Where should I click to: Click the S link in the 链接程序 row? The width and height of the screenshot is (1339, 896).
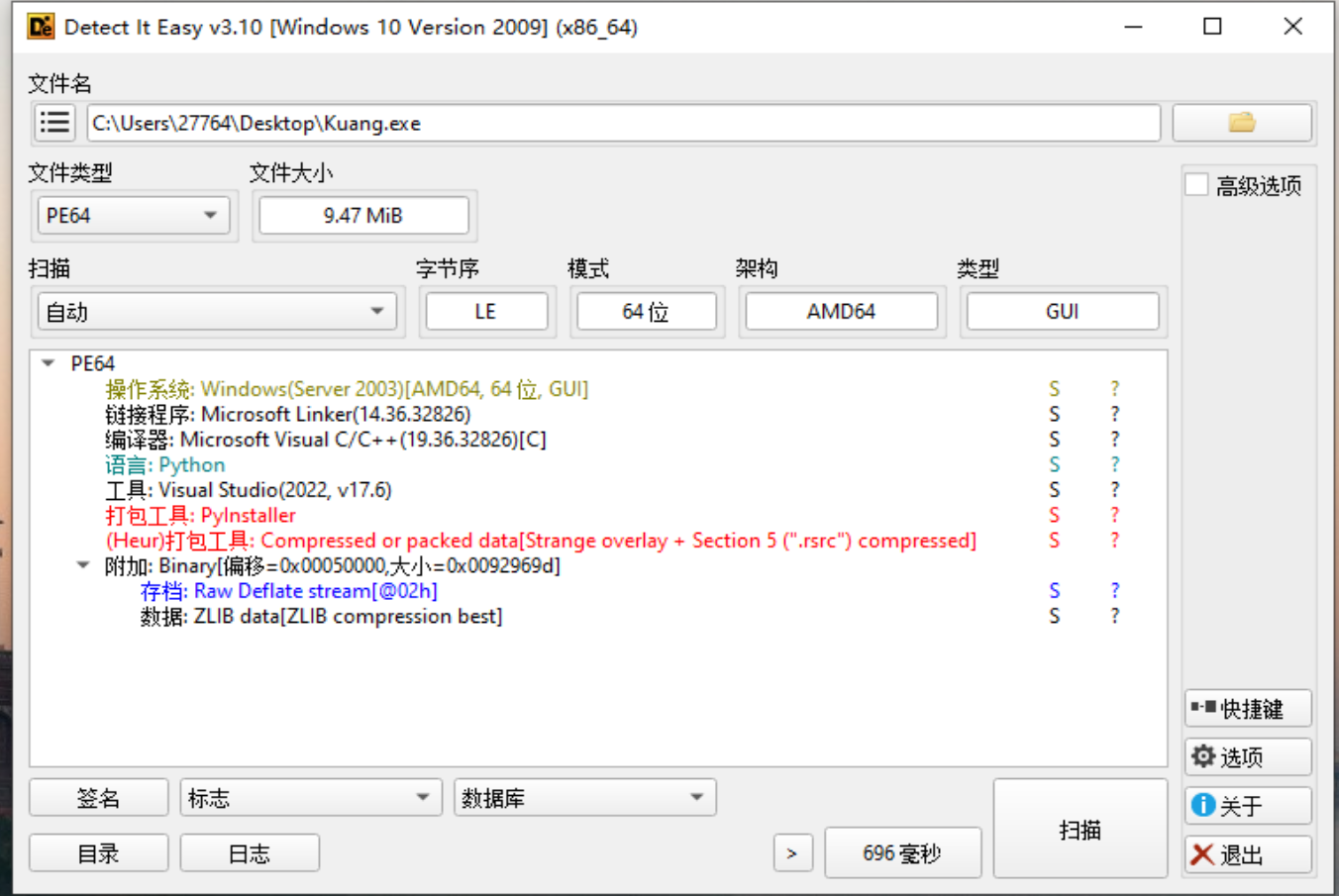[1055, 414]
